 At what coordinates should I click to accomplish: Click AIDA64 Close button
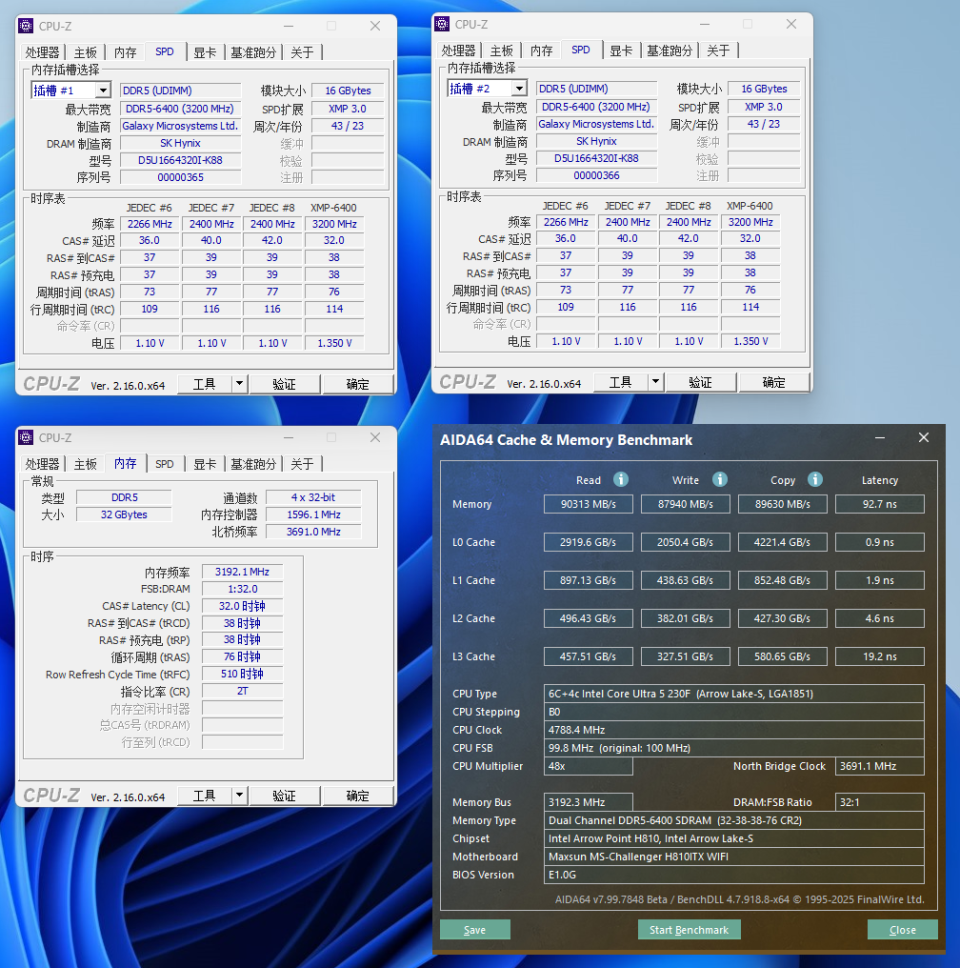click(x=902, y=930)
